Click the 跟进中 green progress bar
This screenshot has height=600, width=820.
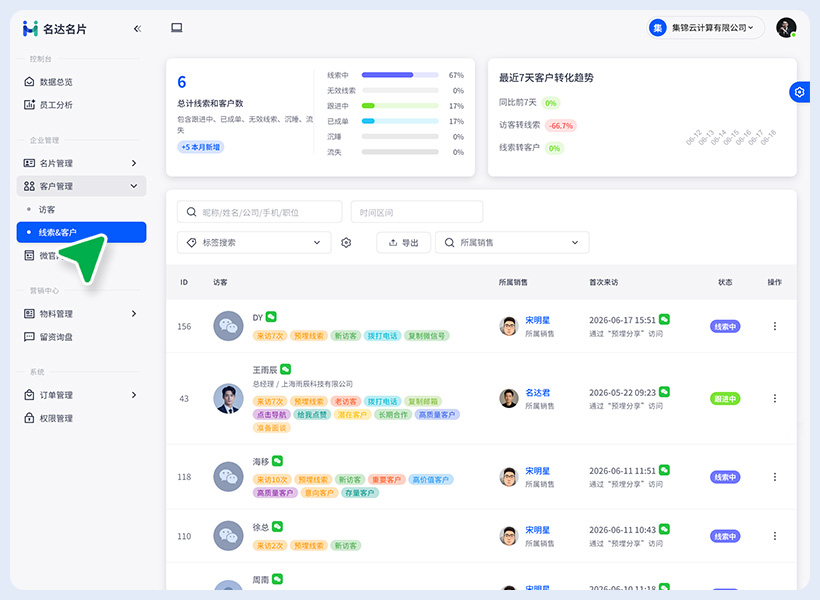[400, 106]
